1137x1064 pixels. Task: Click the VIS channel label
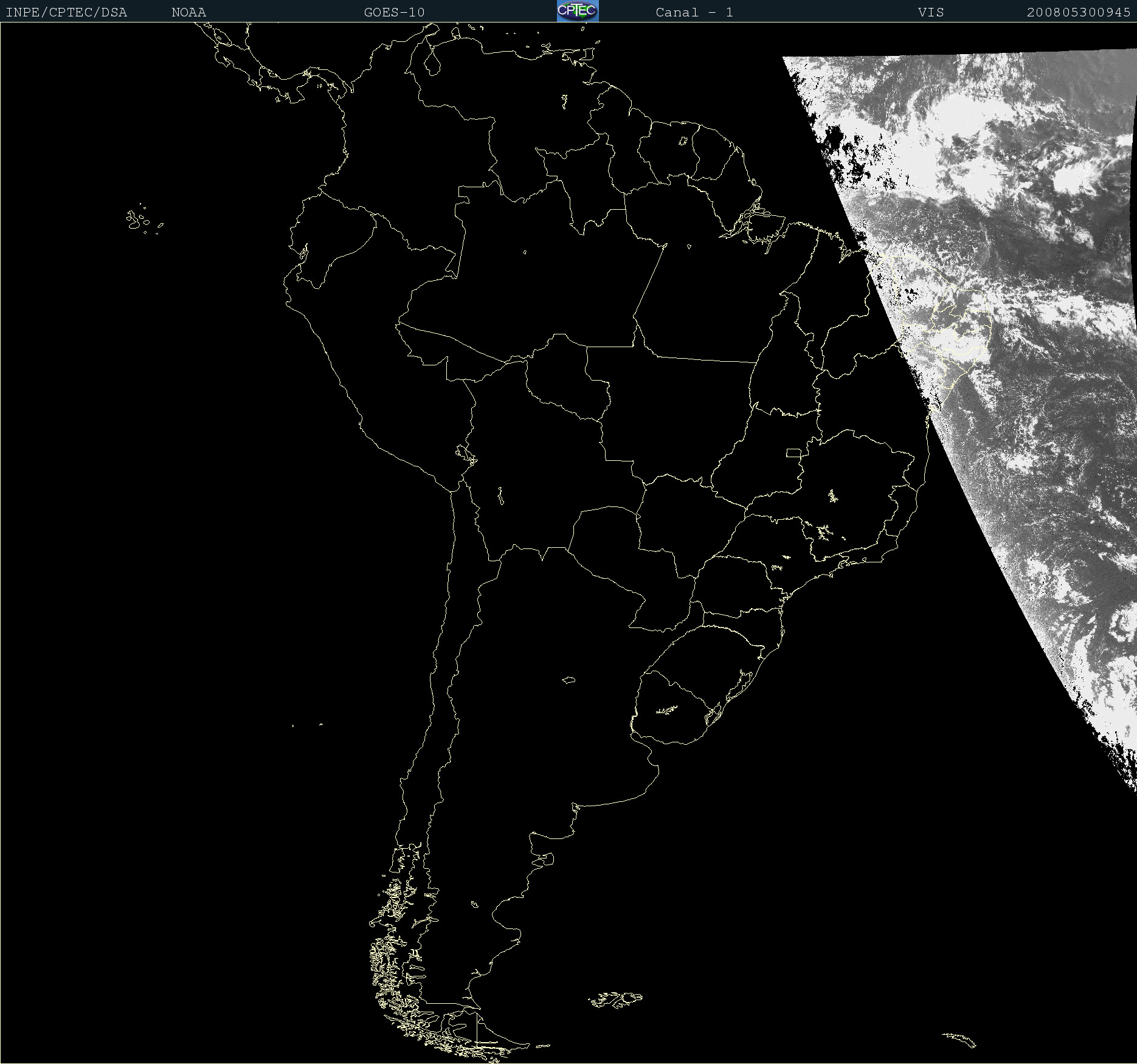click(931, 12)
